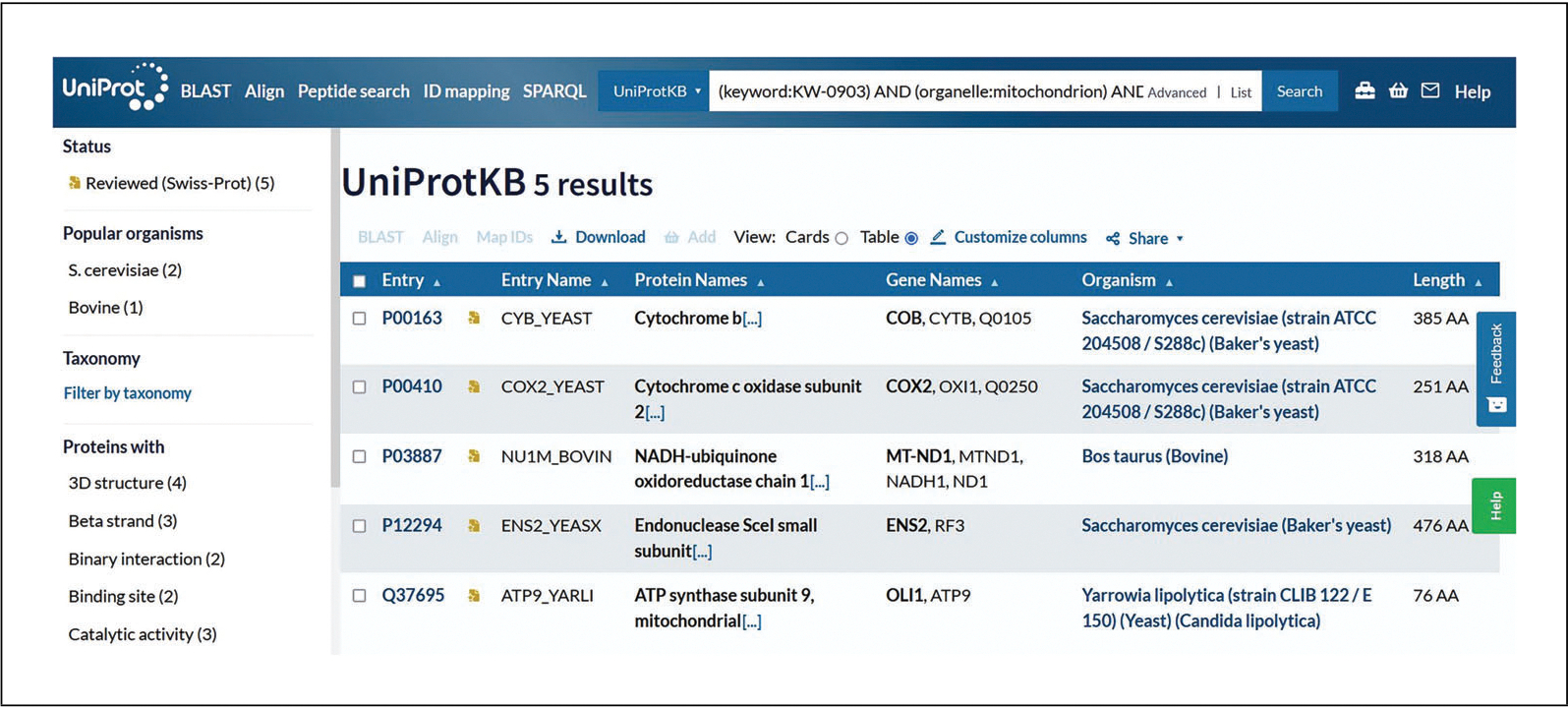
Task: Open BLAST from the top navigation
Action: (x=205, y=91)
